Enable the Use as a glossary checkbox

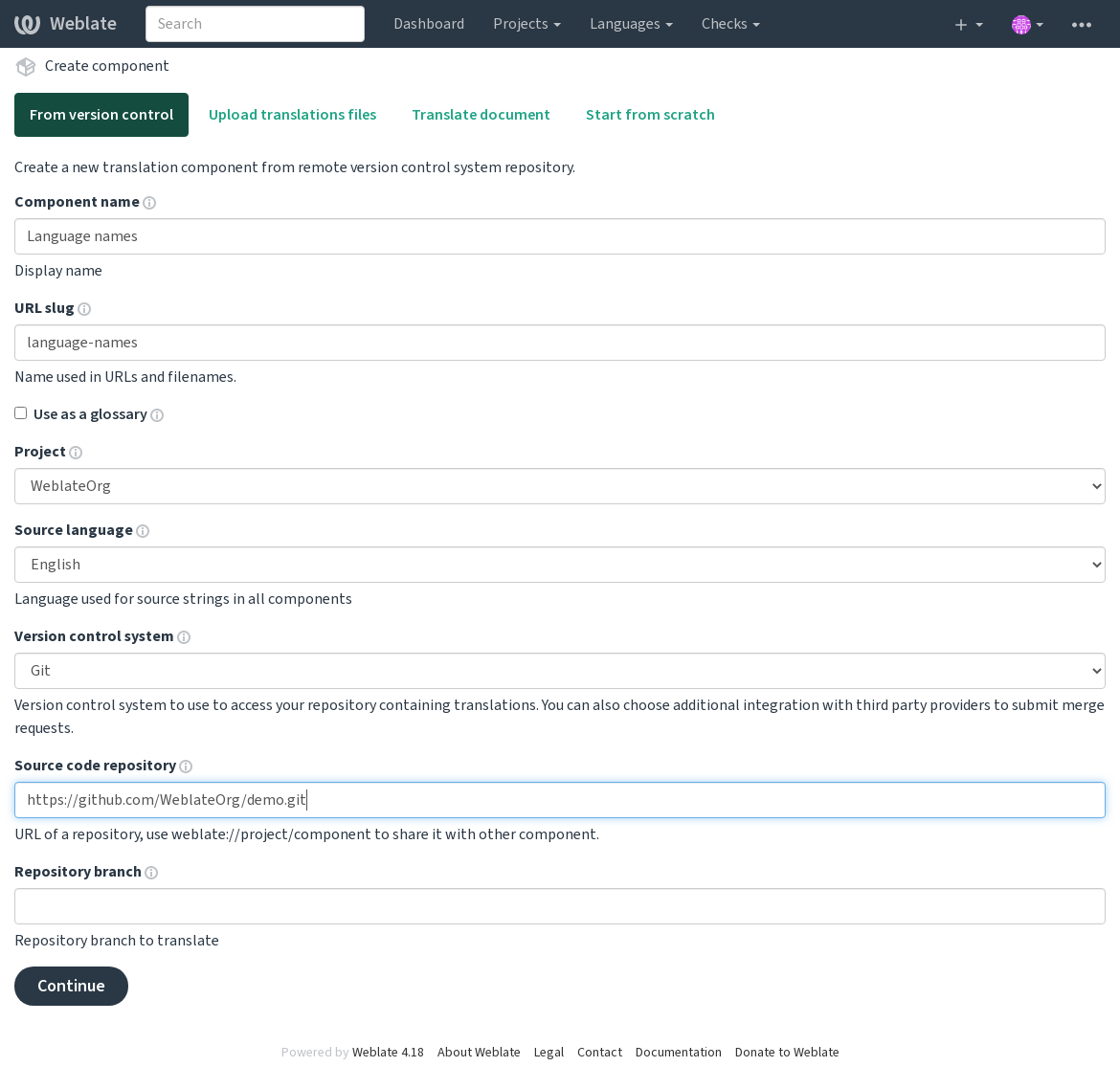click(21, 413)
